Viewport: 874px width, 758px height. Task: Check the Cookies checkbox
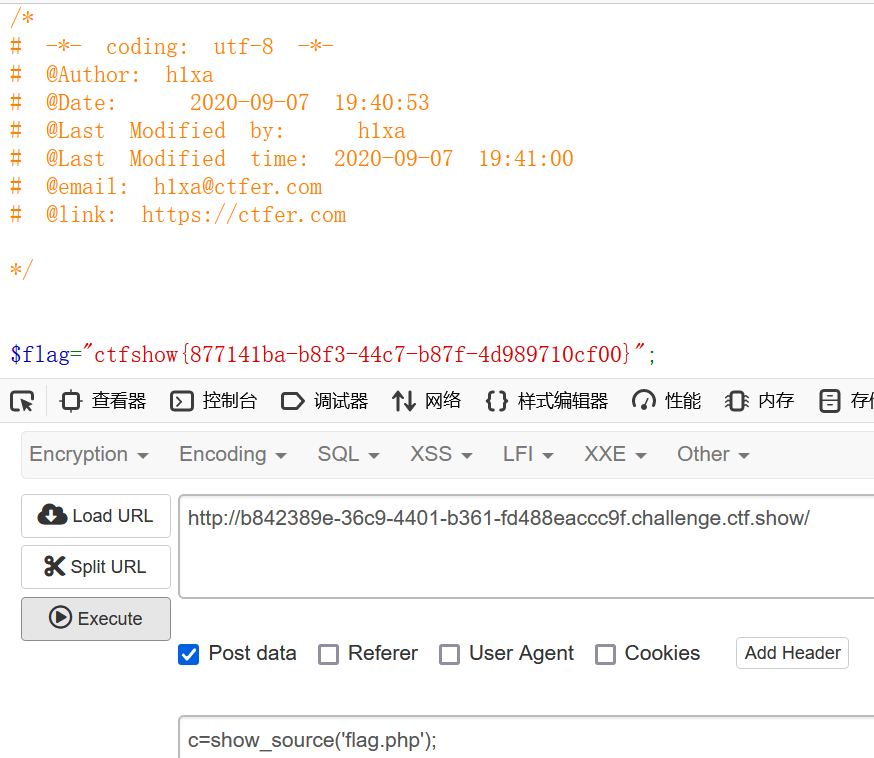(x=605, y=654)
